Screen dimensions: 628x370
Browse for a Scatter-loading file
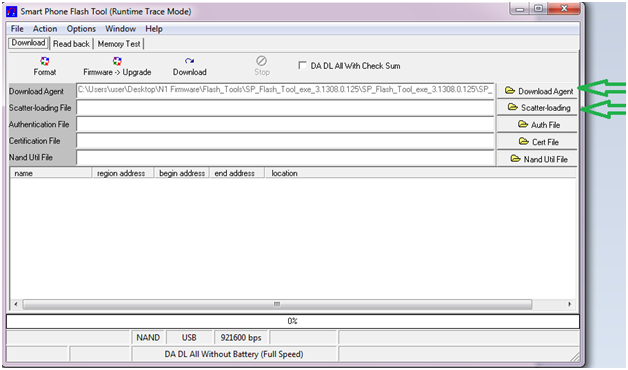pos(537,108)
